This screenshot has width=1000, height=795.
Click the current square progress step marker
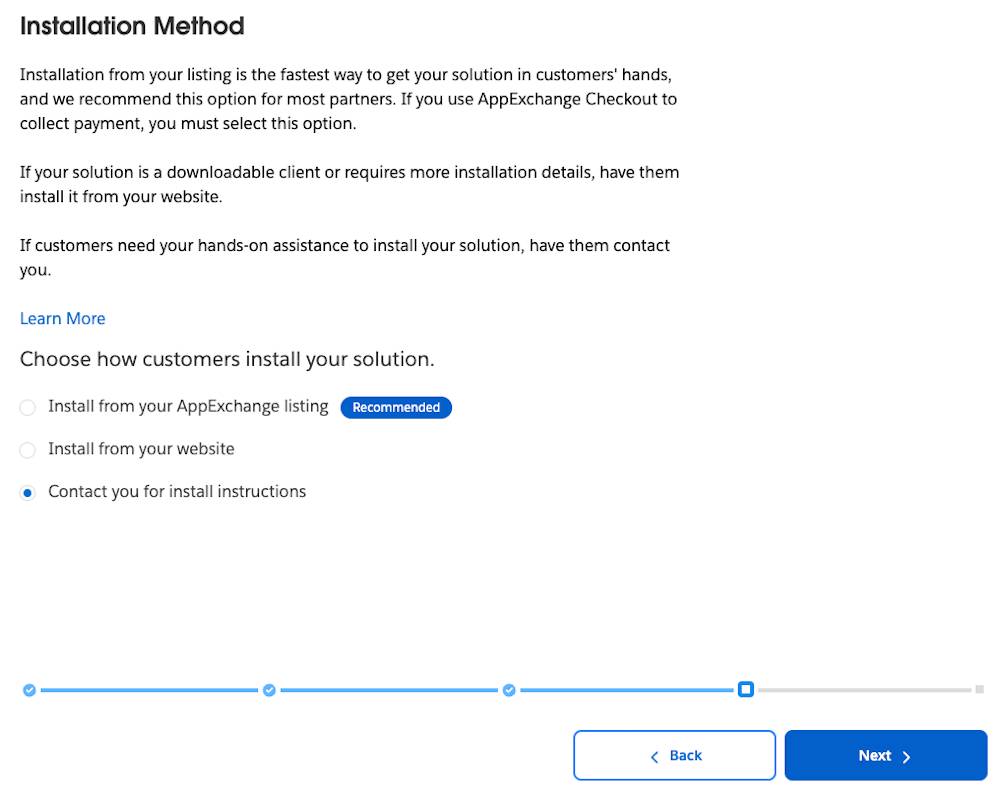coord(746,689)
